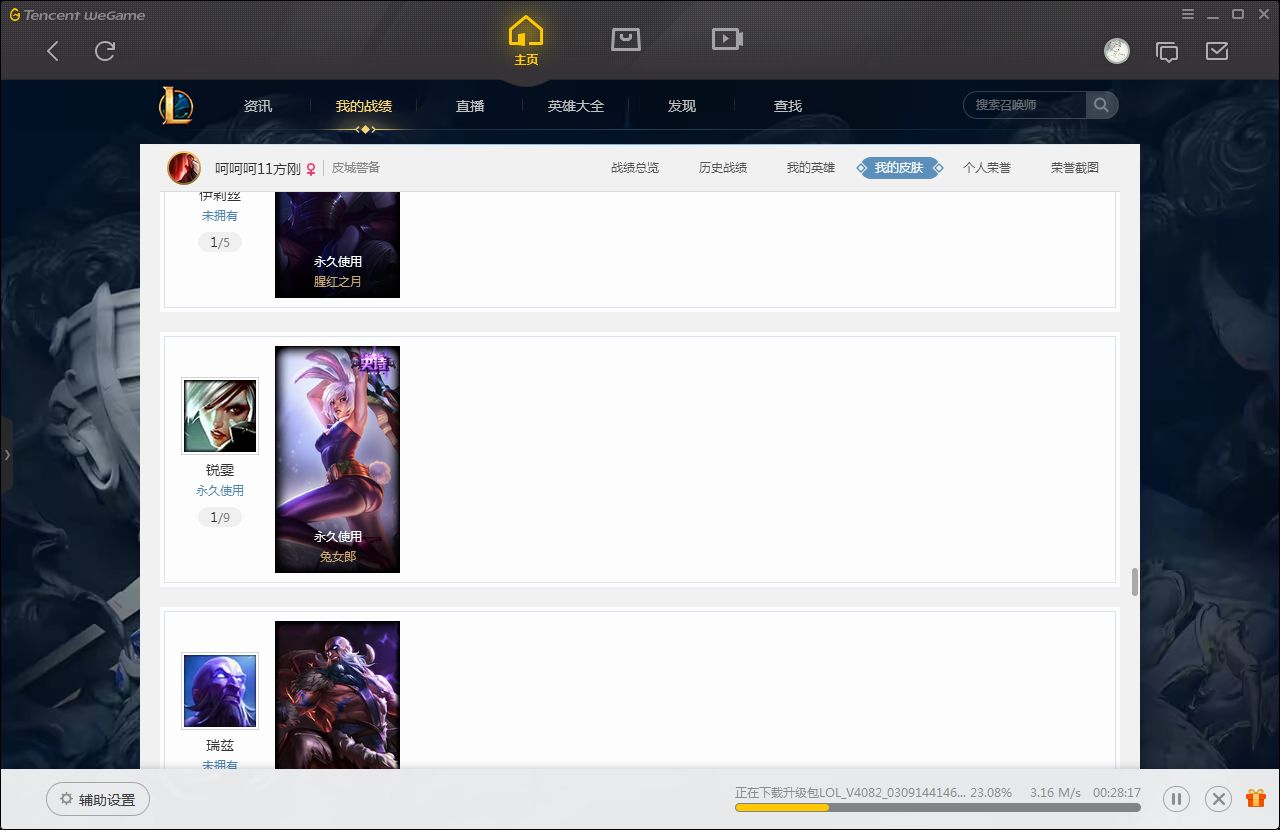Click the 锐雯 champion portrait
The image size is (1280, 830).
220,416
